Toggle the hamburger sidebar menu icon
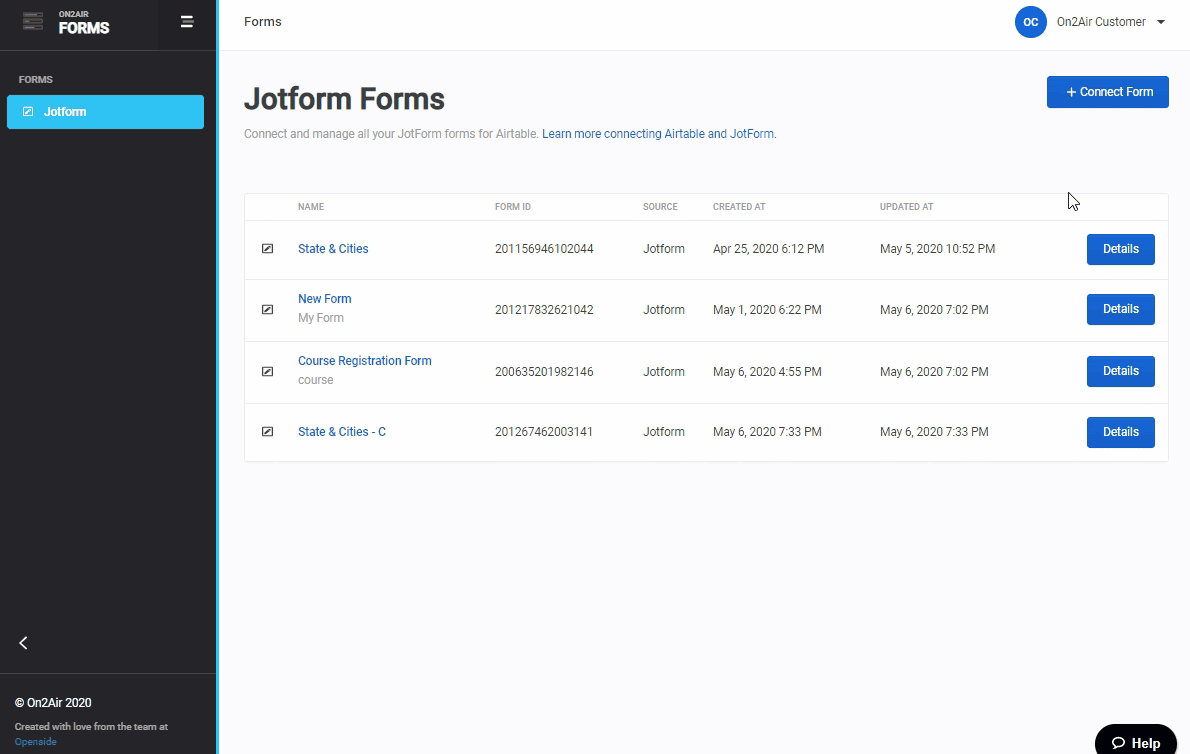Viewport: 1190px width, 754px height. (187, 22)
